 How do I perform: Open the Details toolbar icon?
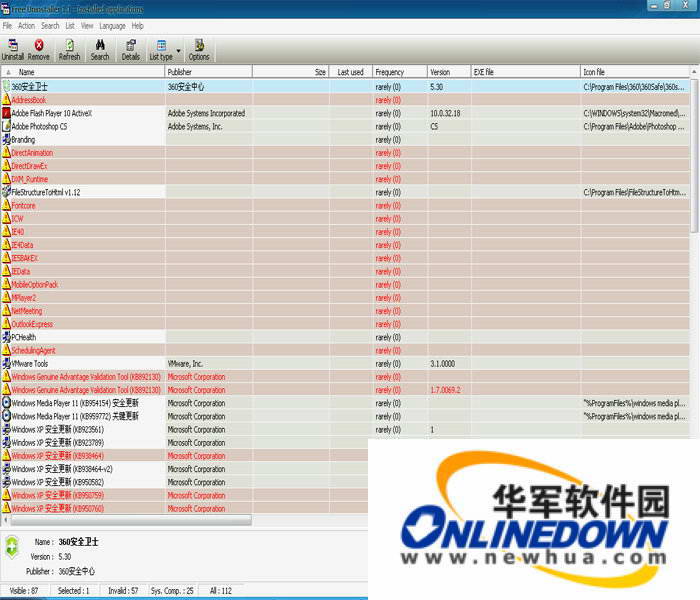[x=131, y=45]
